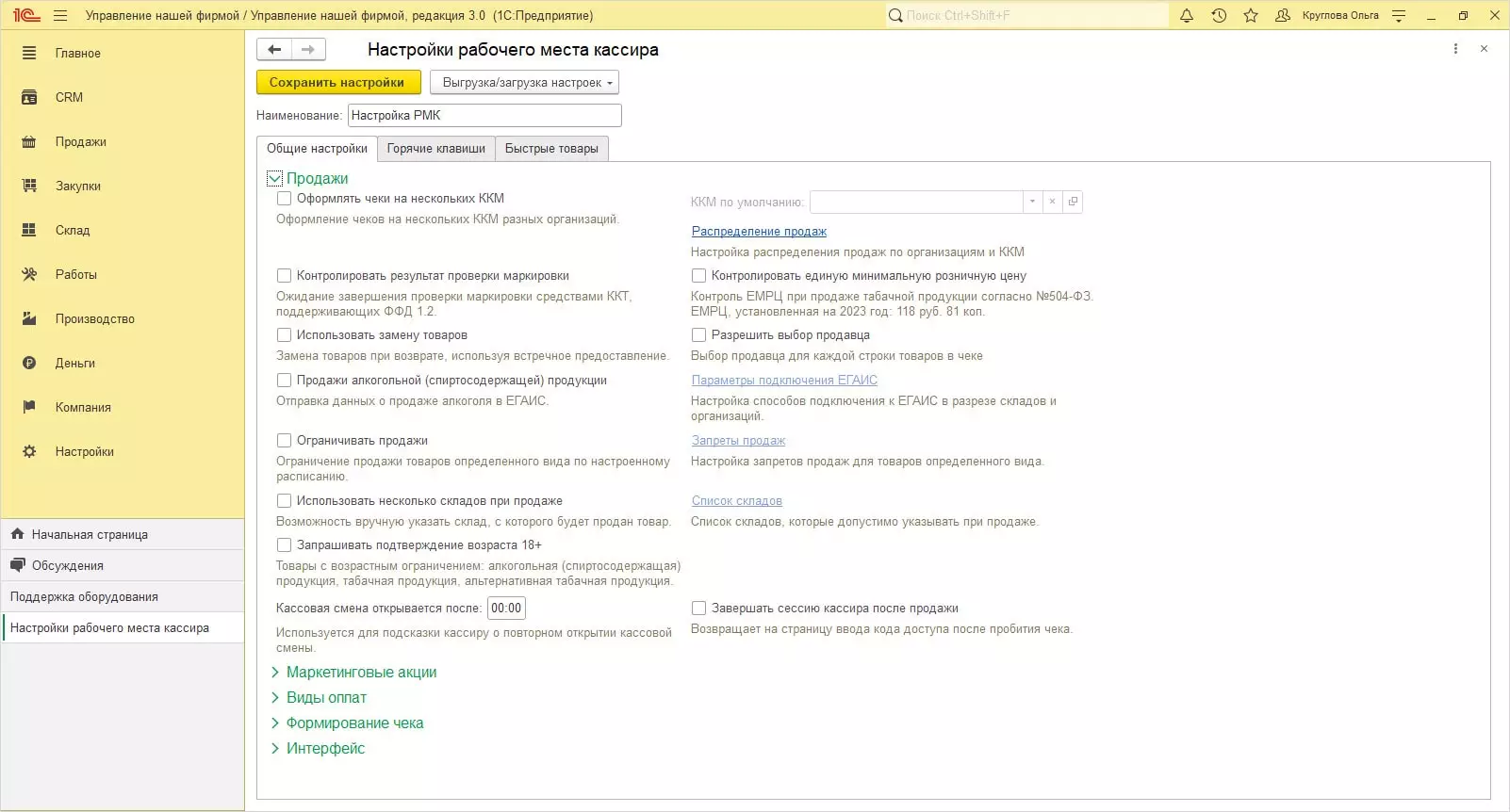Switch to the Быстрые товары tab
Screen dimensions: 1510x812
[551, 149]
